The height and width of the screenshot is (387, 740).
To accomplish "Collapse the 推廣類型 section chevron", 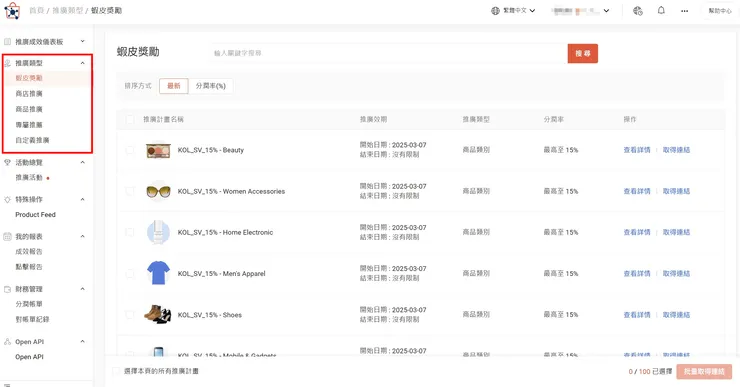I will (83, 63).
